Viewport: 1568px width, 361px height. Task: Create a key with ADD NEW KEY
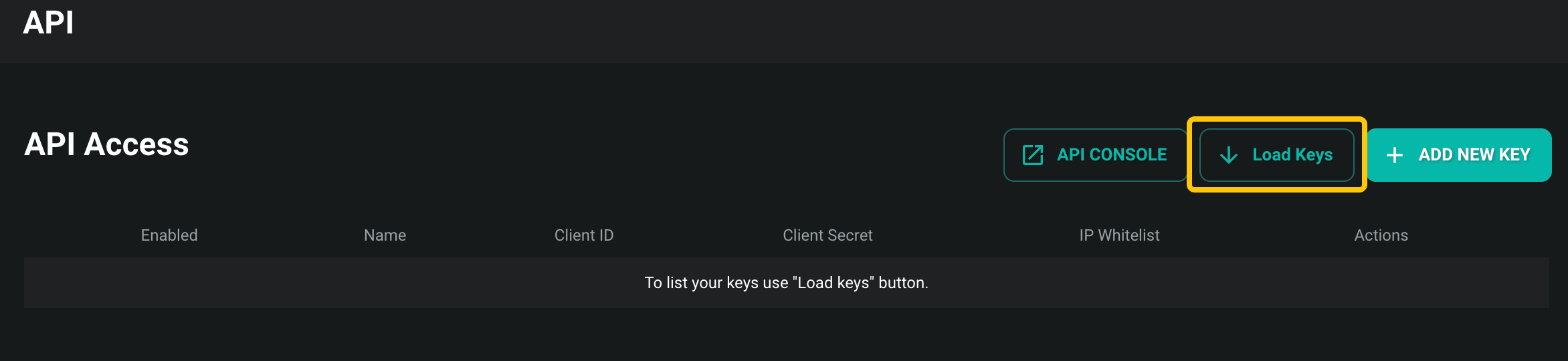(x=1474, y=155)
